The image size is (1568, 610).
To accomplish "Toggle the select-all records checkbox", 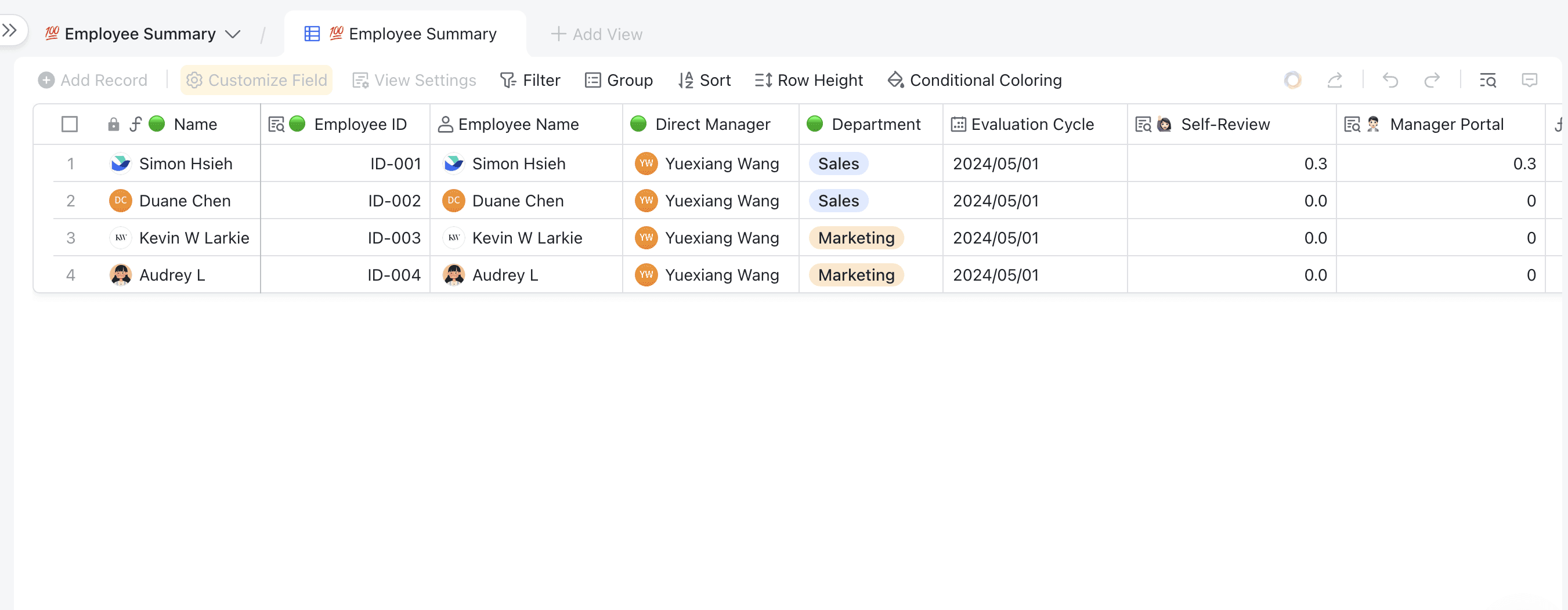I will point(70,124).
